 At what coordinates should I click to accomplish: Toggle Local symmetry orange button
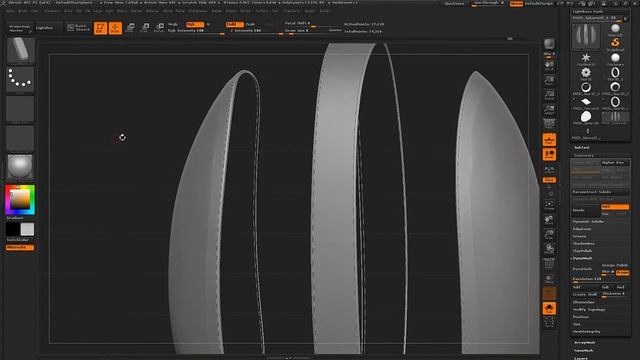pos(549,154)
